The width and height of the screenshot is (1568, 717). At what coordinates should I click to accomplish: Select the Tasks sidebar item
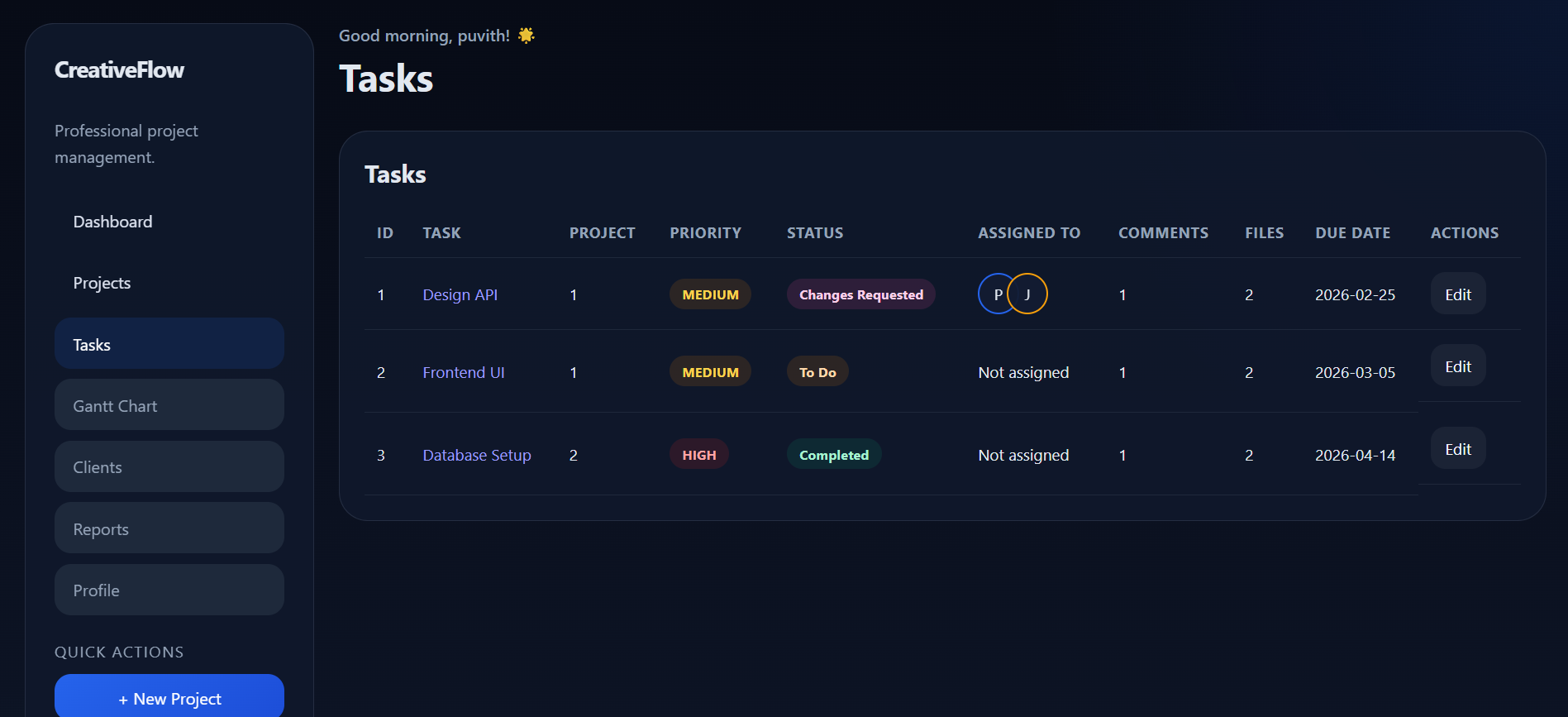tap(169, 343)
